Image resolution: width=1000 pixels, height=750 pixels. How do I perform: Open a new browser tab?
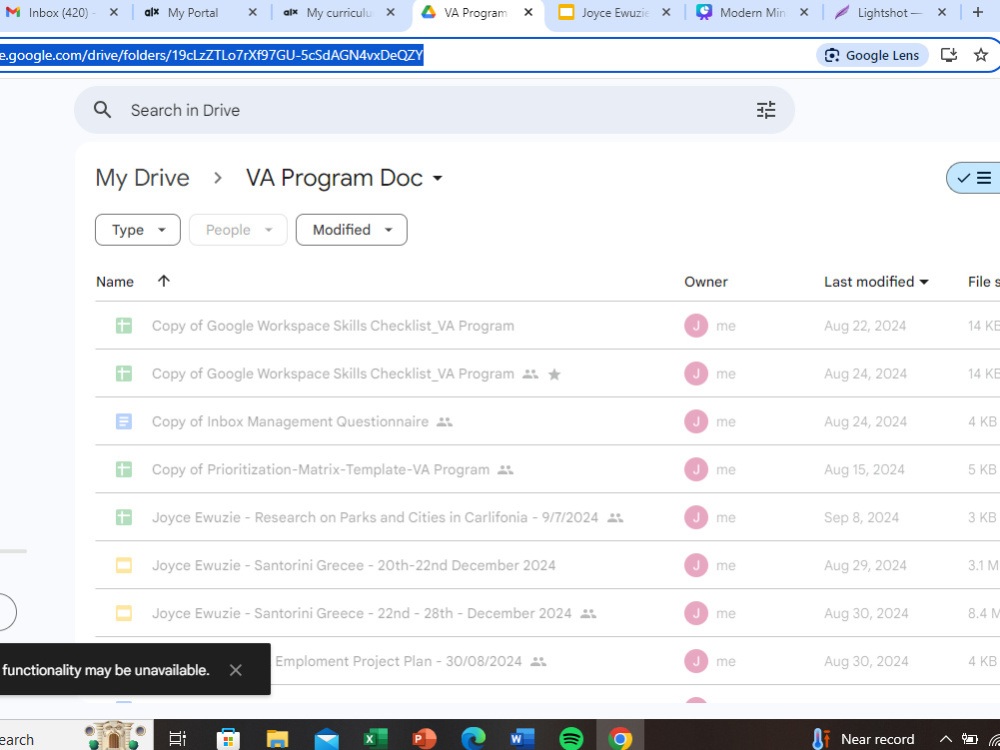(x=977, y=12)
